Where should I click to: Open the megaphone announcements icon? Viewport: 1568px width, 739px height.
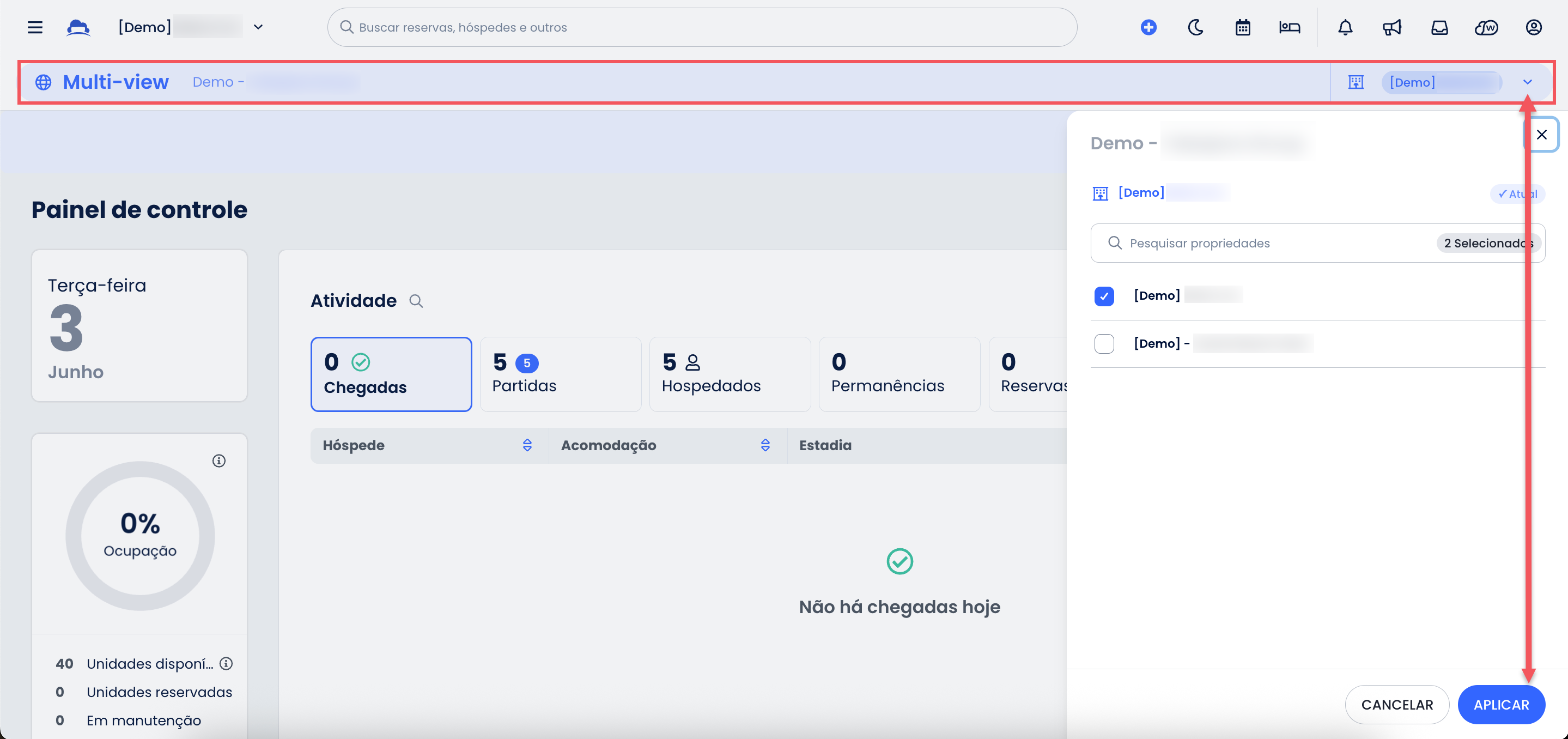[1391, 27]
